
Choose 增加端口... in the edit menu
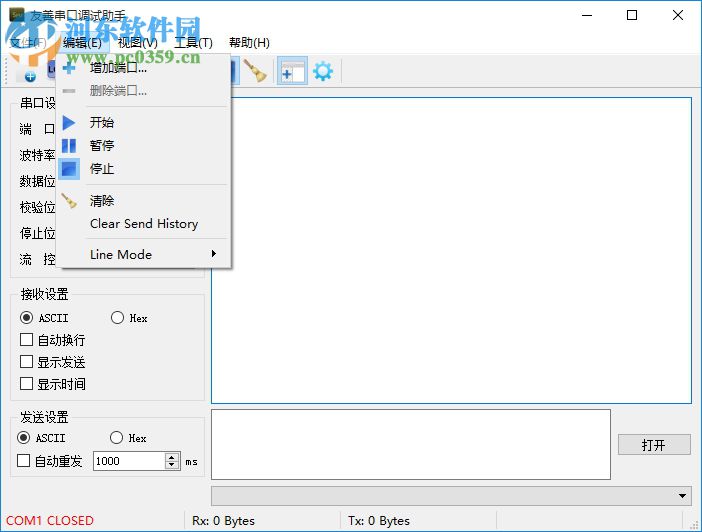click(x=144, y=68)
